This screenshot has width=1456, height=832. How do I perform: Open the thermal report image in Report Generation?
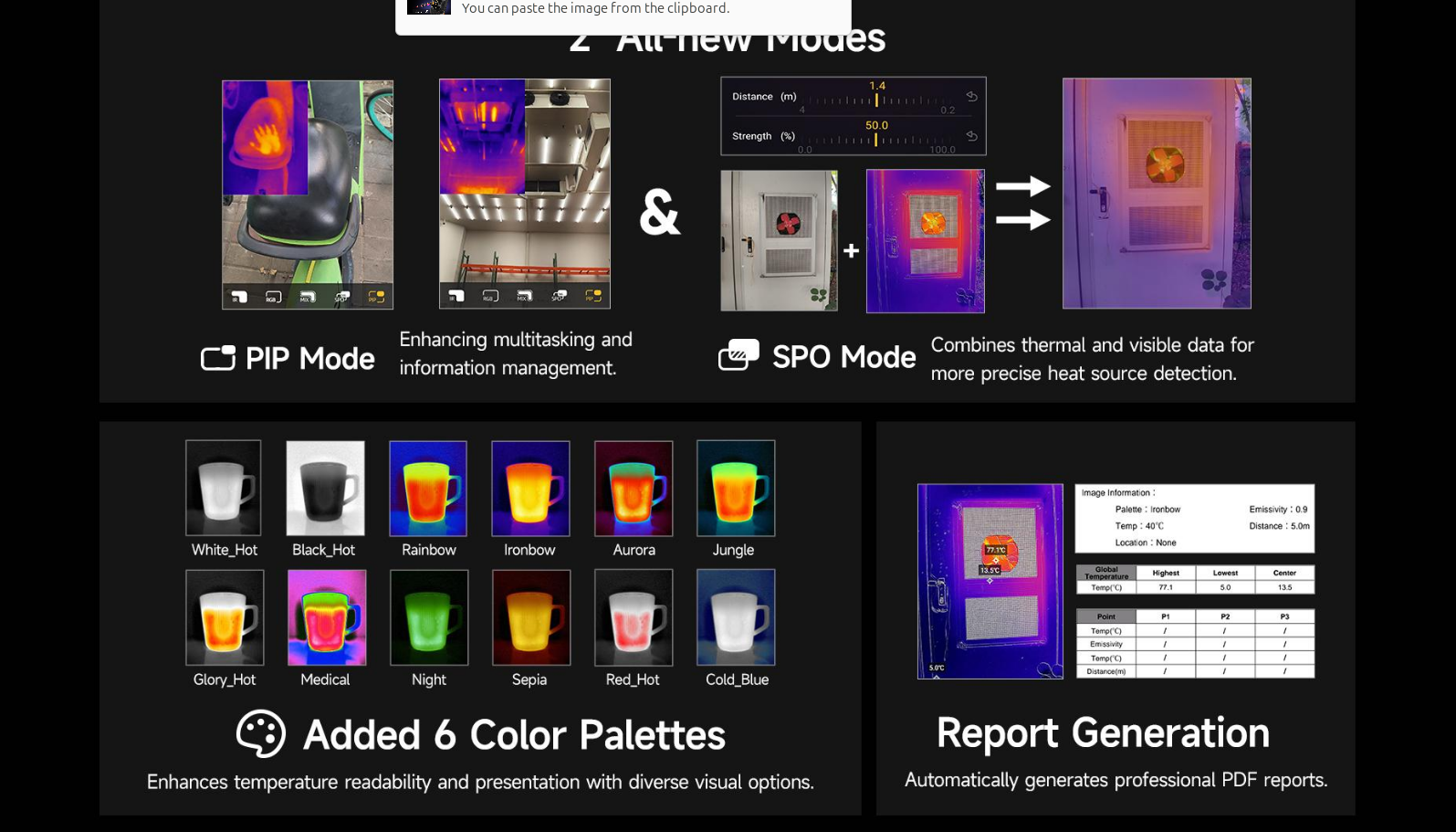(990, 582)
